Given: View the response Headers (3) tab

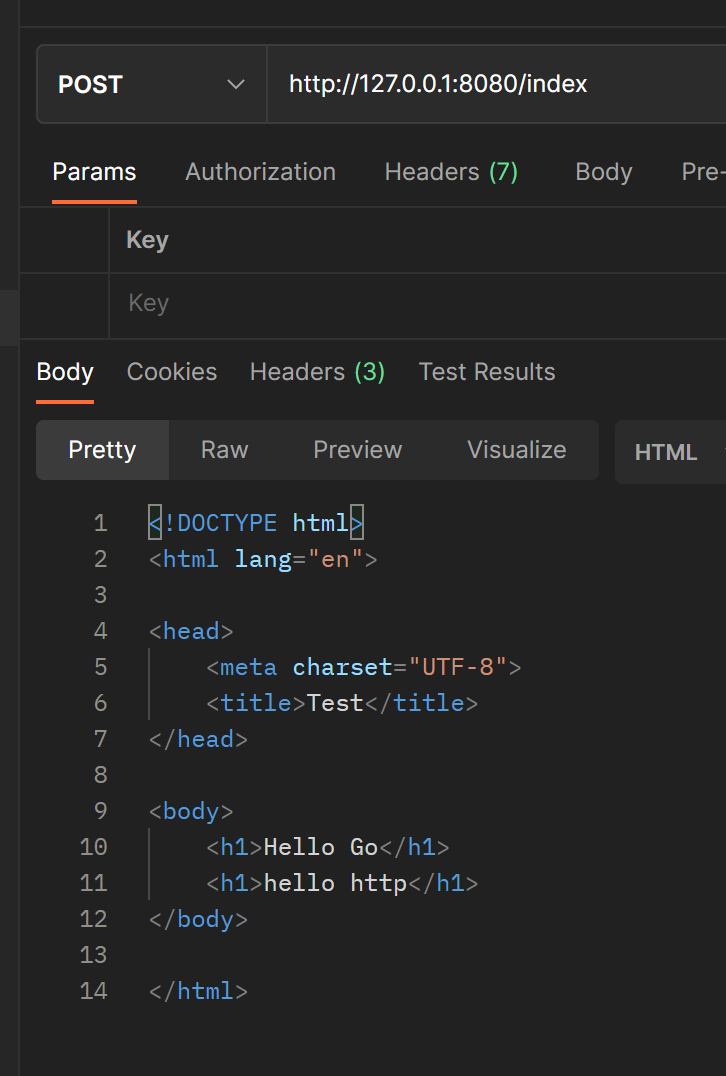Looking at the screenshot, I should coord(317,371).
